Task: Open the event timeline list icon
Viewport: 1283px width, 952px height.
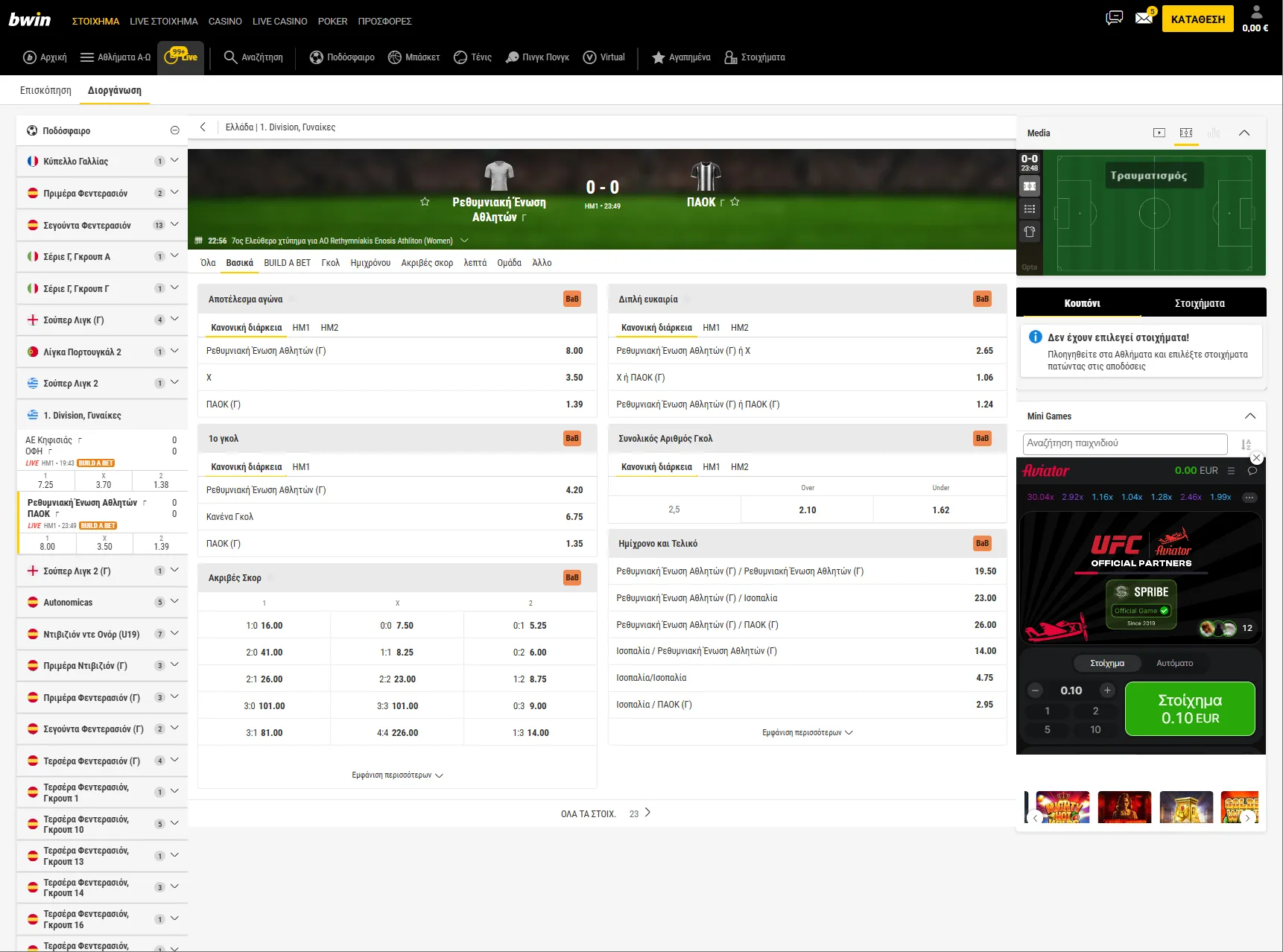Action: [1030, 209]
